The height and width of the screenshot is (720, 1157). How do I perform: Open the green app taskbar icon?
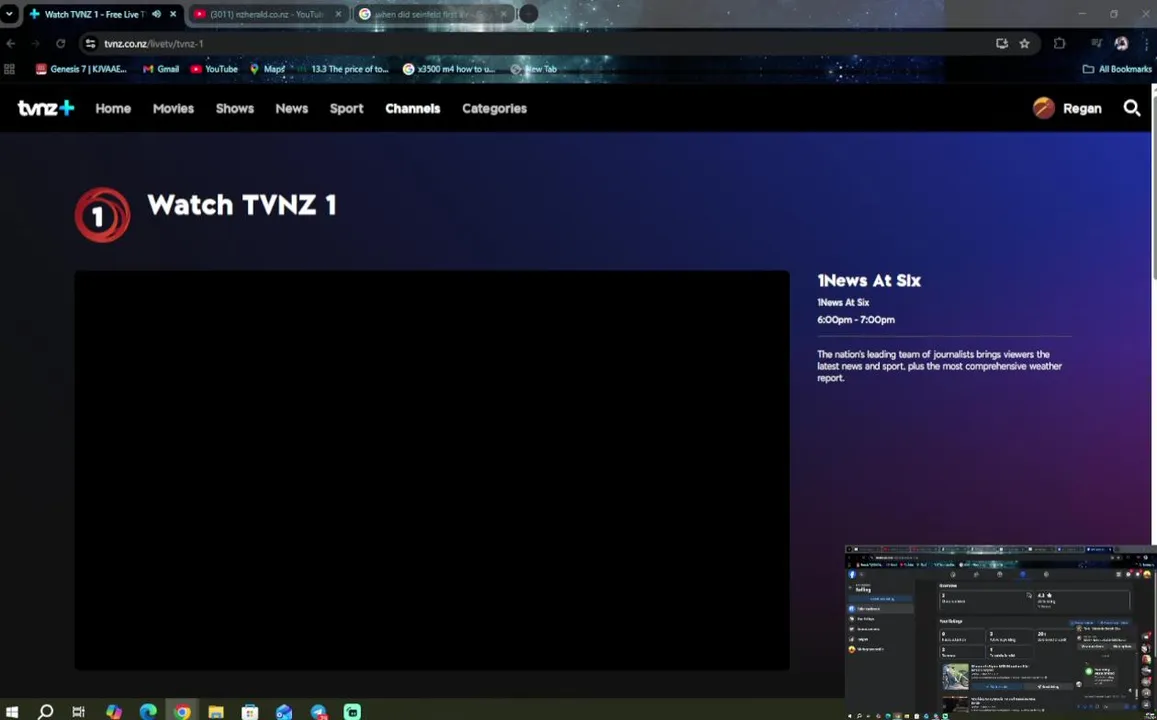352,711
